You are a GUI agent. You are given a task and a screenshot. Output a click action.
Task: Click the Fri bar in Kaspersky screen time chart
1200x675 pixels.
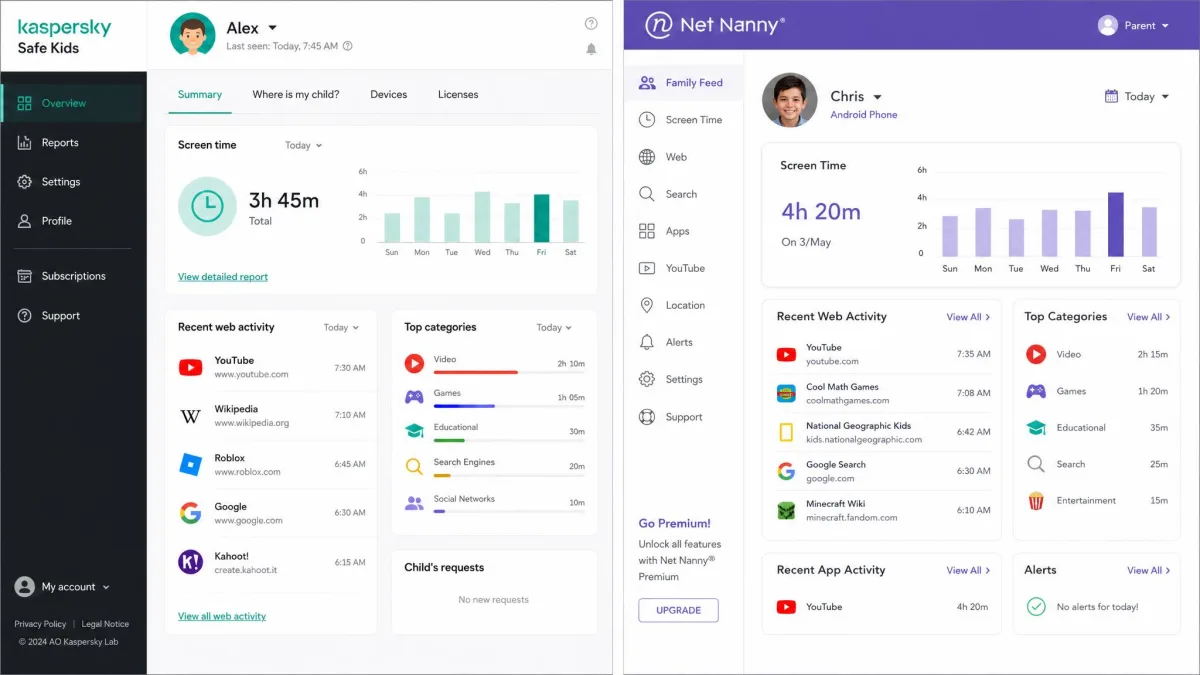tap(541, 218)
